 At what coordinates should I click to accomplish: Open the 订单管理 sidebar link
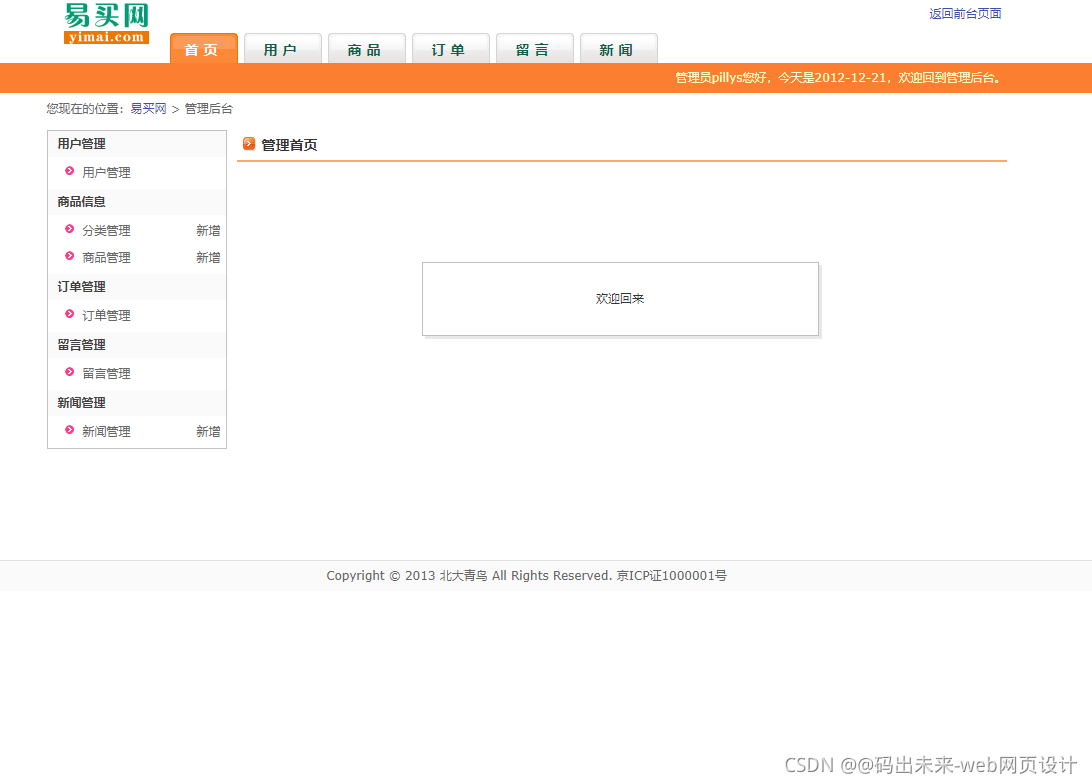106,315
